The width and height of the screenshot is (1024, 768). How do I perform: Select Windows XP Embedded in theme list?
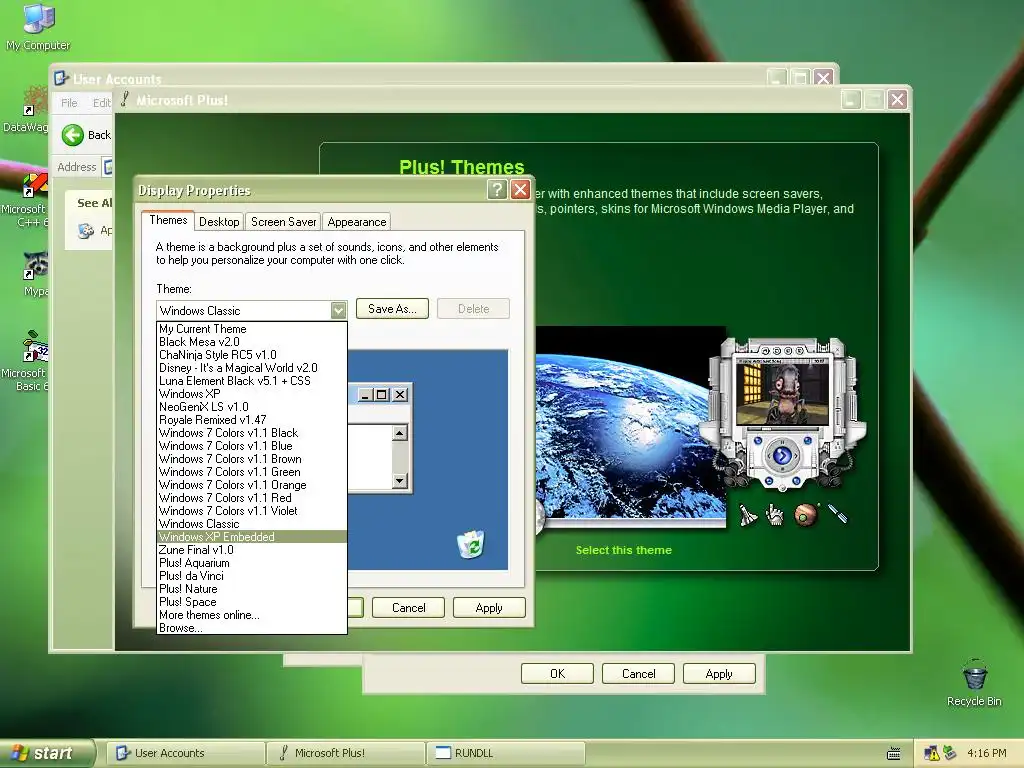click(x=252, y=537)
